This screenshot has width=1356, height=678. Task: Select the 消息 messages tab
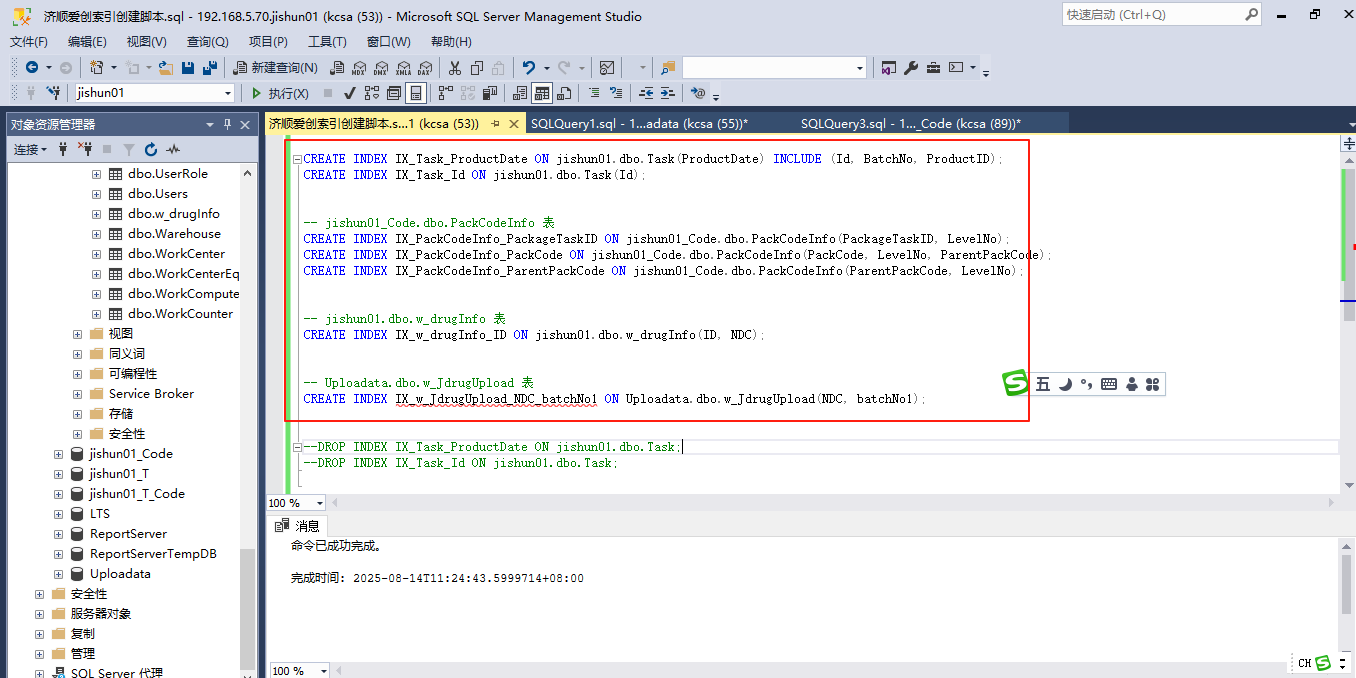[x=299, y=526]
